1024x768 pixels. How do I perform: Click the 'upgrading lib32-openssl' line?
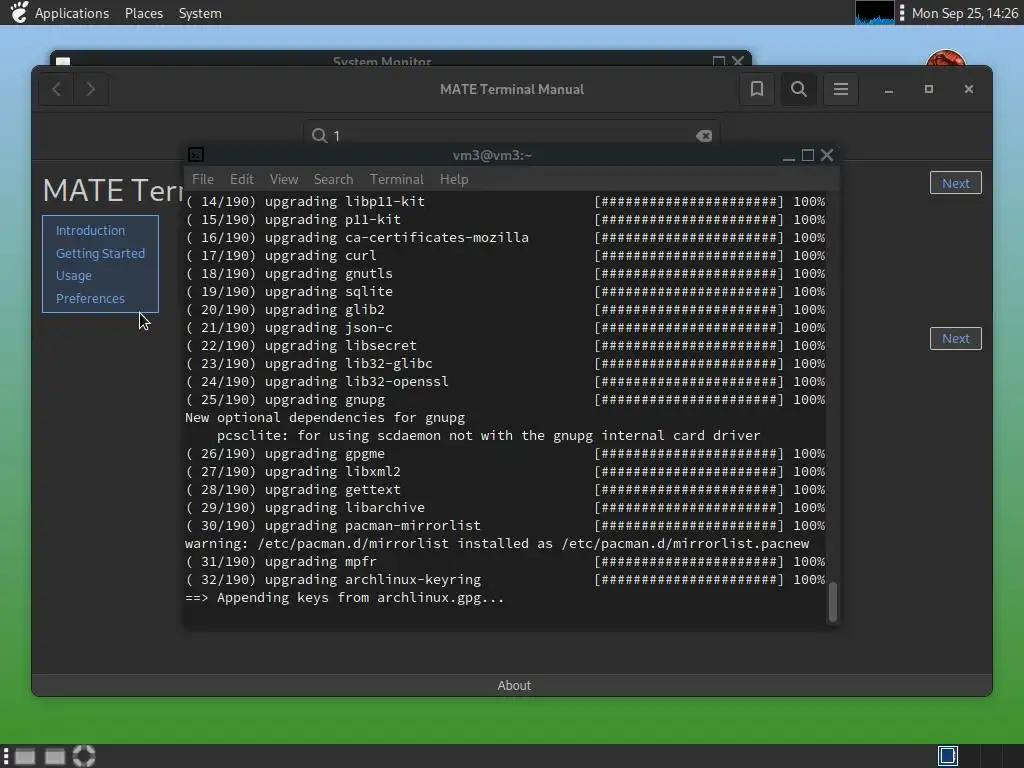(x=505, y=381)
